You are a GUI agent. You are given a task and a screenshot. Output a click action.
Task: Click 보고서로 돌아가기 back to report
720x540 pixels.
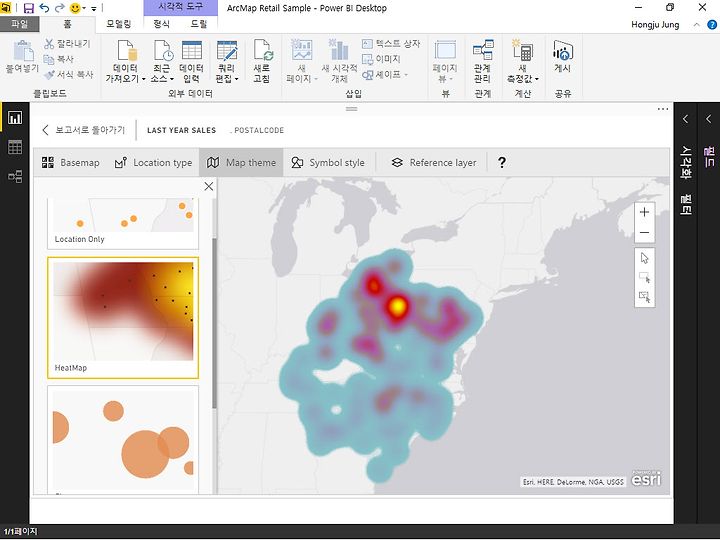pyautogui.click(x=84, y=130)
